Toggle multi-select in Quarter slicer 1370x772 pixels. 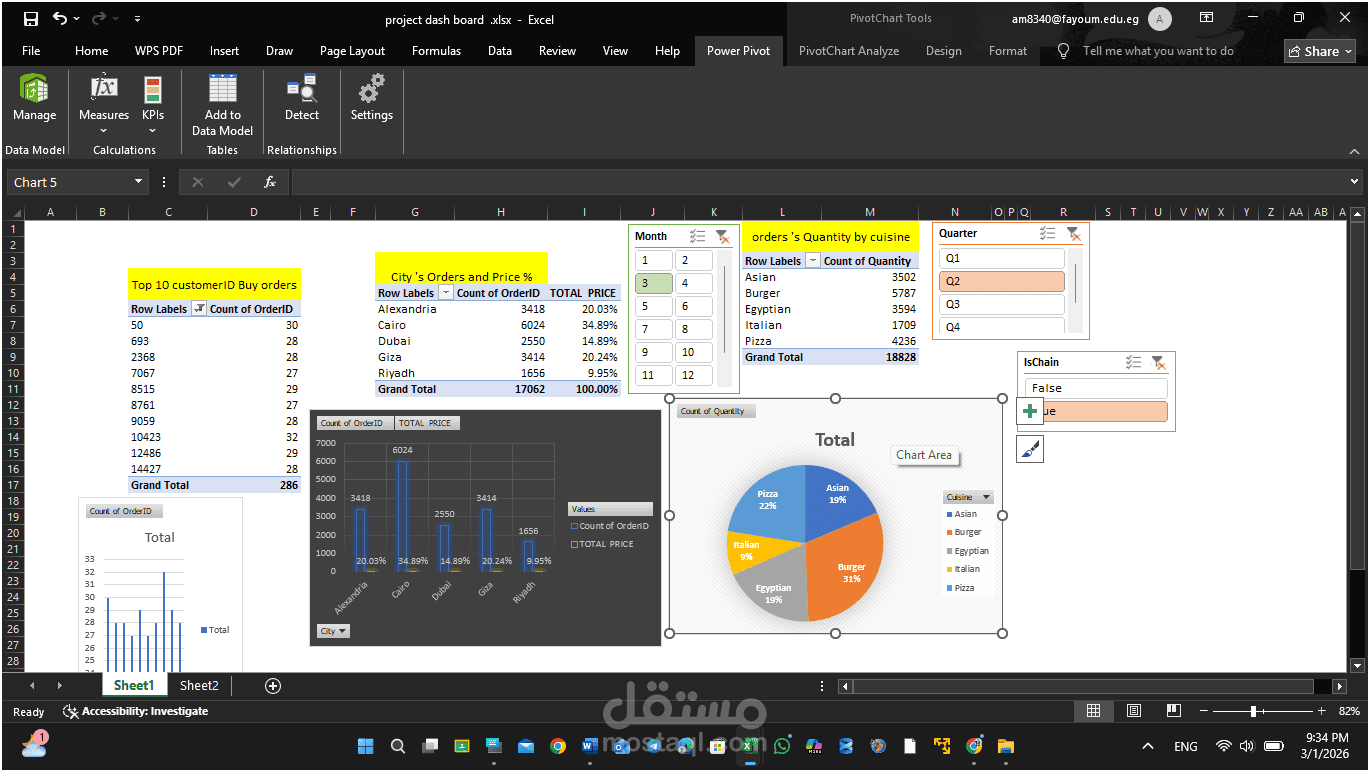click(x=1048, y=233)
